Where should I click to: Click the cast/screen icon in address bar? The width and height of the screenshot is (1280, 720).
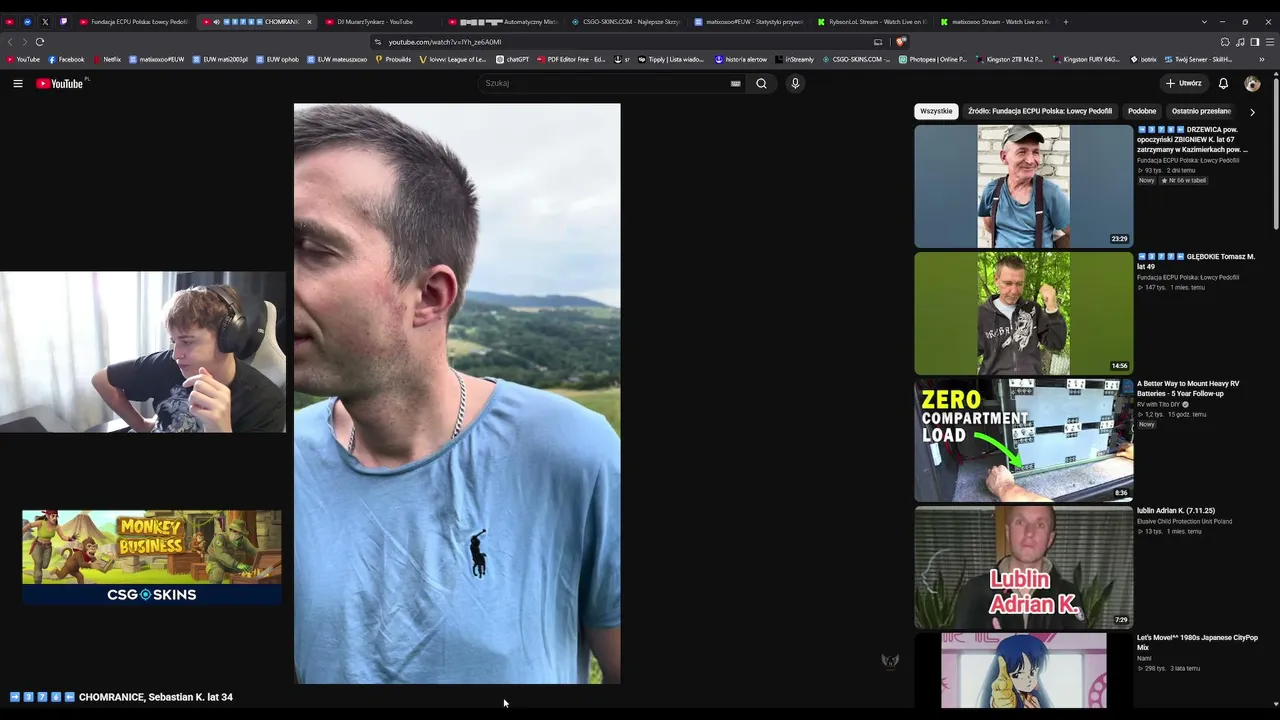coord(878,42)
